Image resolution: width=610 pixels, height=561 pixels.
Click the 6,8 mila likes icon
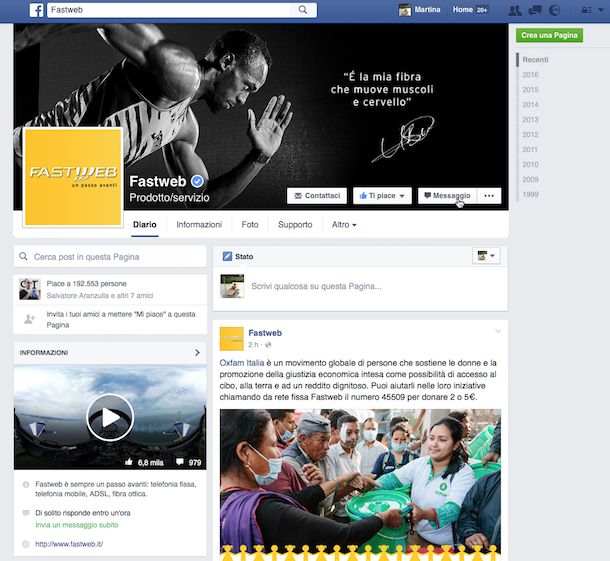129,462
